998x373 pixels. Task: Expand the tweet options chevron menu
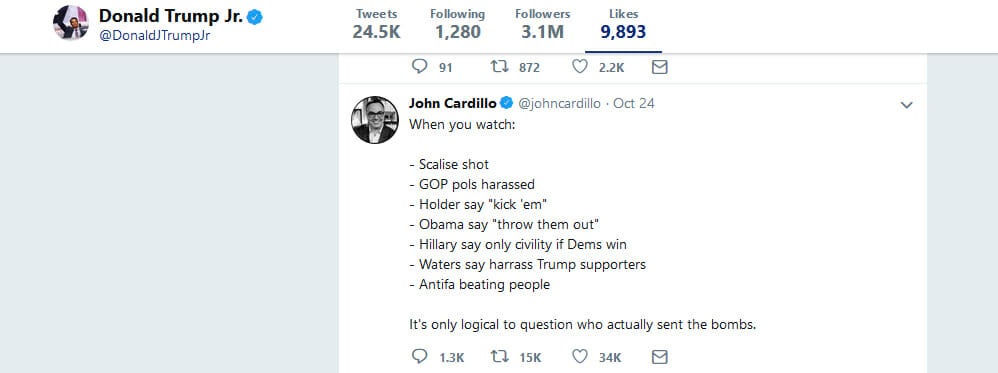[x=906, y=105]
